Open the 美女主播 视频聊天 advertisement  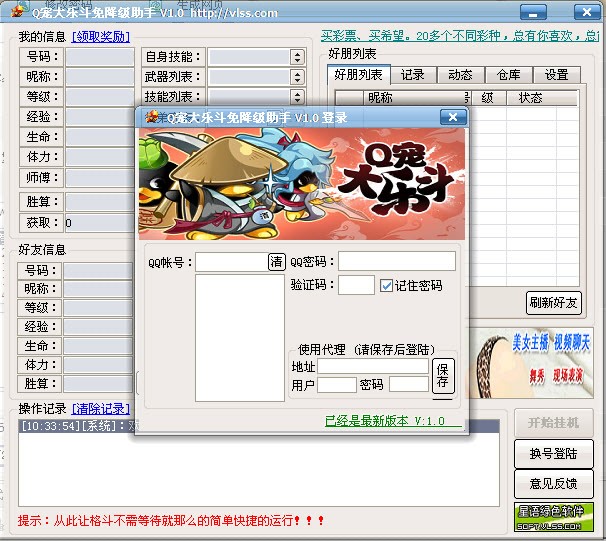[x=530, y=363]
